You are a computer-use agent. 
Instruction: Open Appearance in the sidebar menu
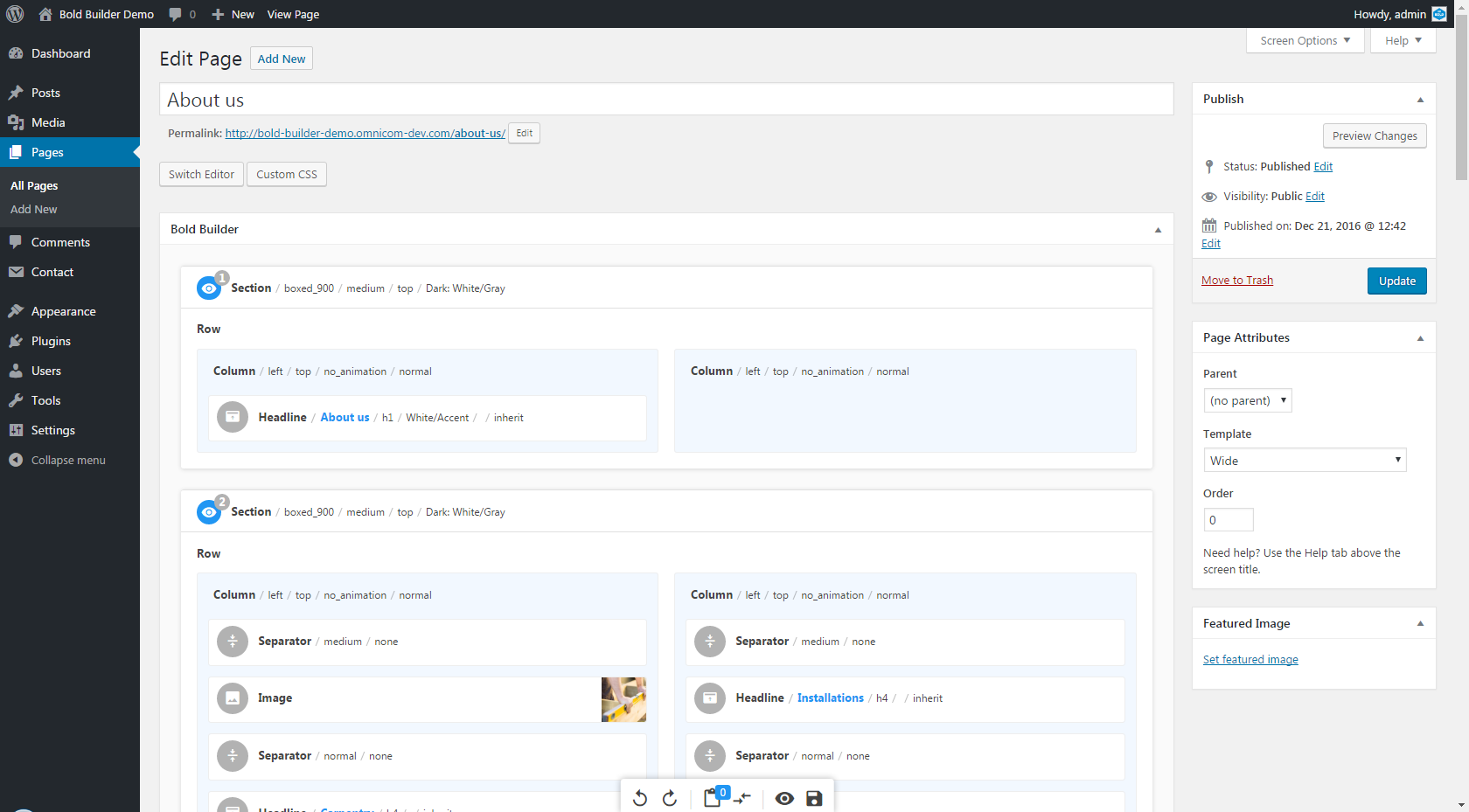(63, 311)
